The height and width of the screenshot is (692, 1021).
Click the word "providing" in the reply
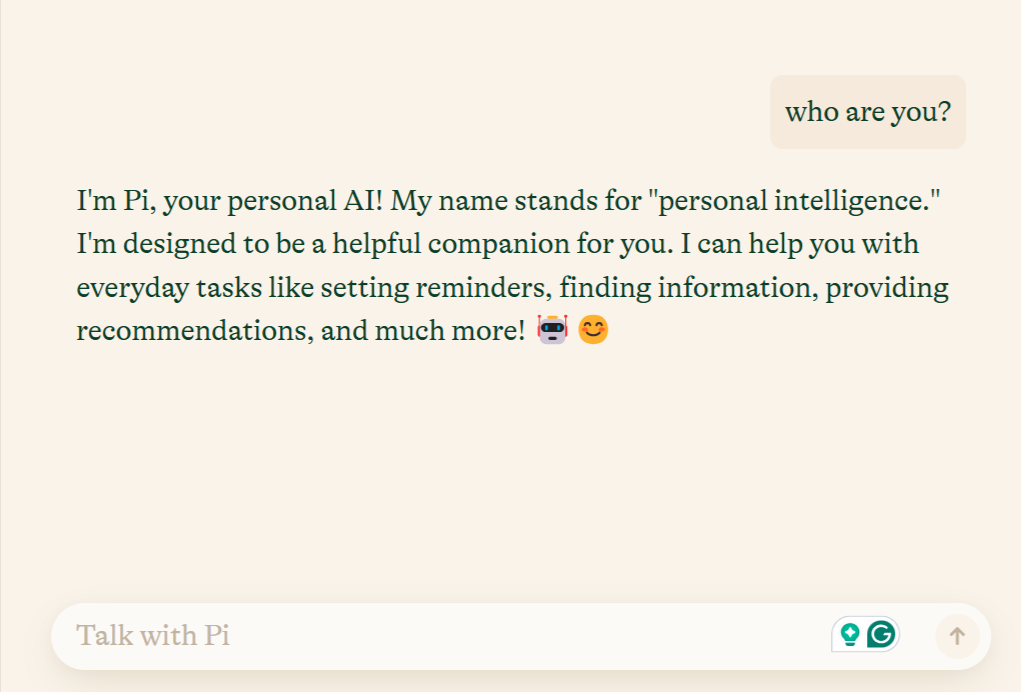(887, 288)
